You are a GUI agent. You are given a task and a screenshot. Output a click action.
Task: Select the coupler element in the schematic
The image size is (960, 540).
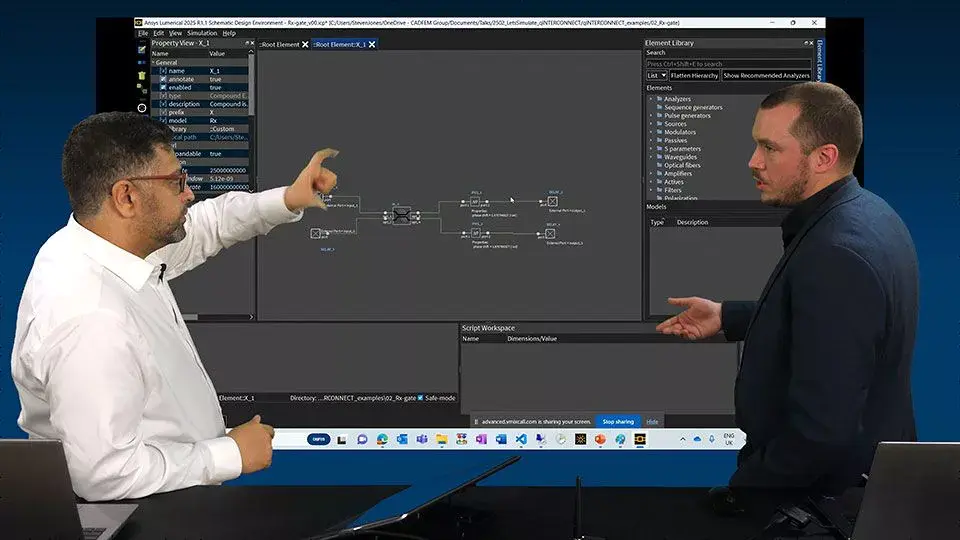(x=402, y=216)
